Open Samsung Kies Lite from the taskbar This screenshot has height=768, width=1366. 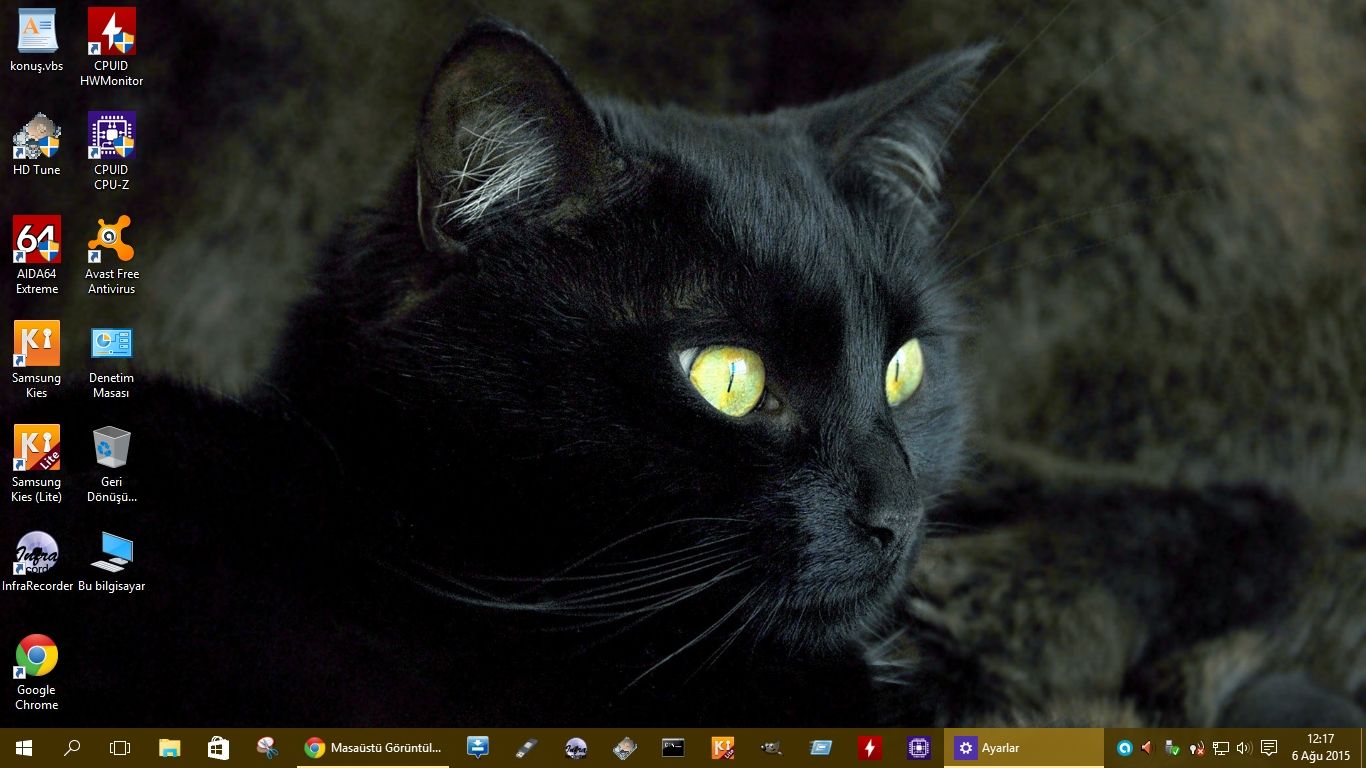(x=723, y=748)
